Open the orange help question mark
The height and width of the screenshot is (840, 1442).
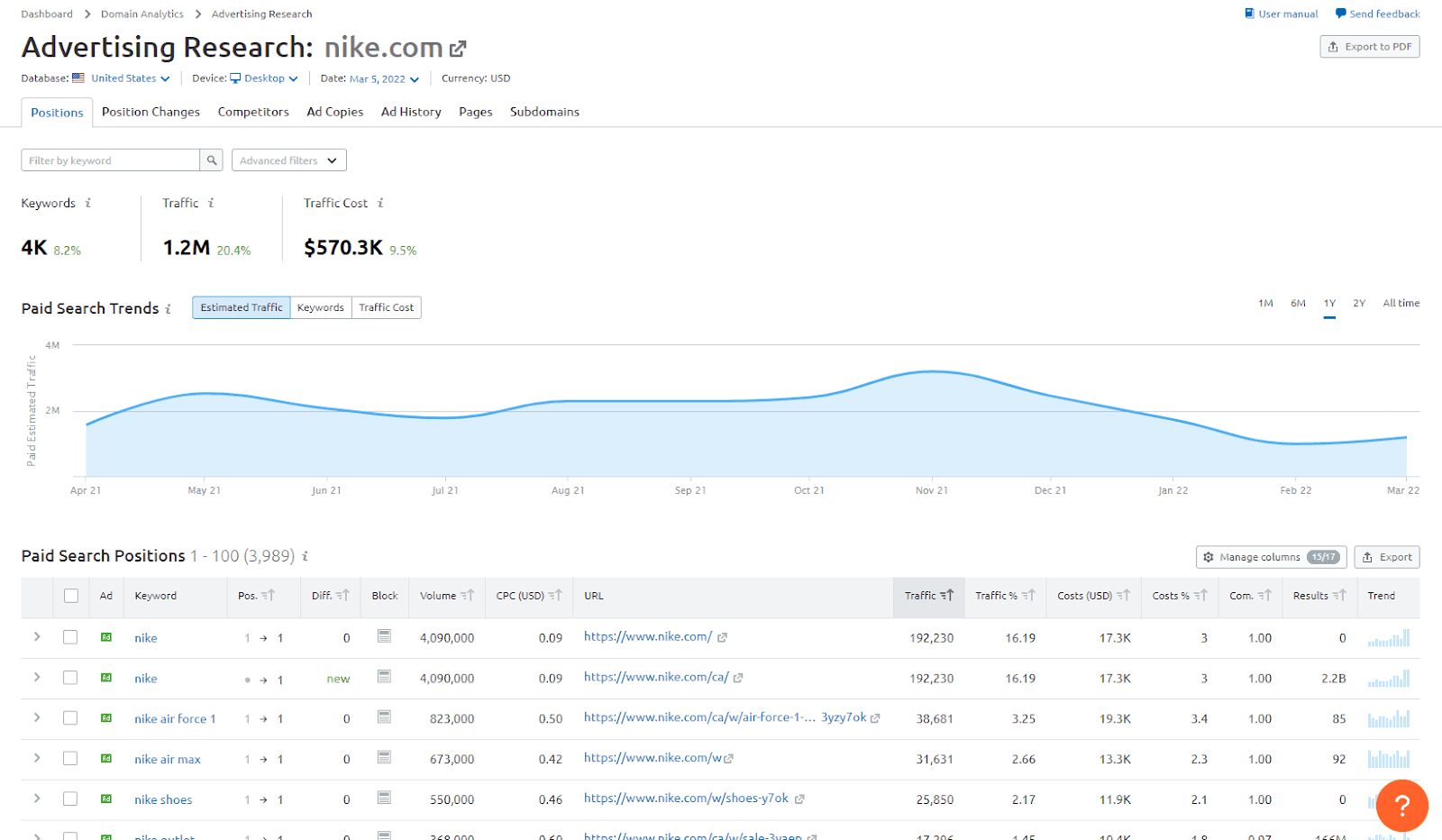coord(1401,806)
